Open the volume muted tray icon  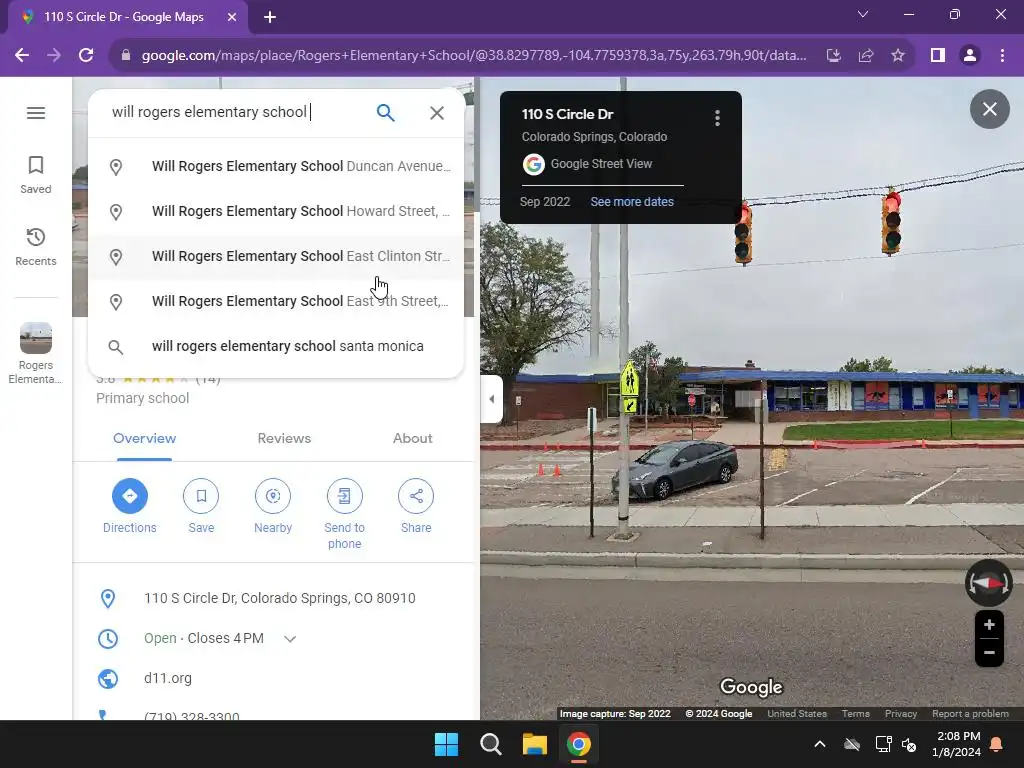pos(909,744)
